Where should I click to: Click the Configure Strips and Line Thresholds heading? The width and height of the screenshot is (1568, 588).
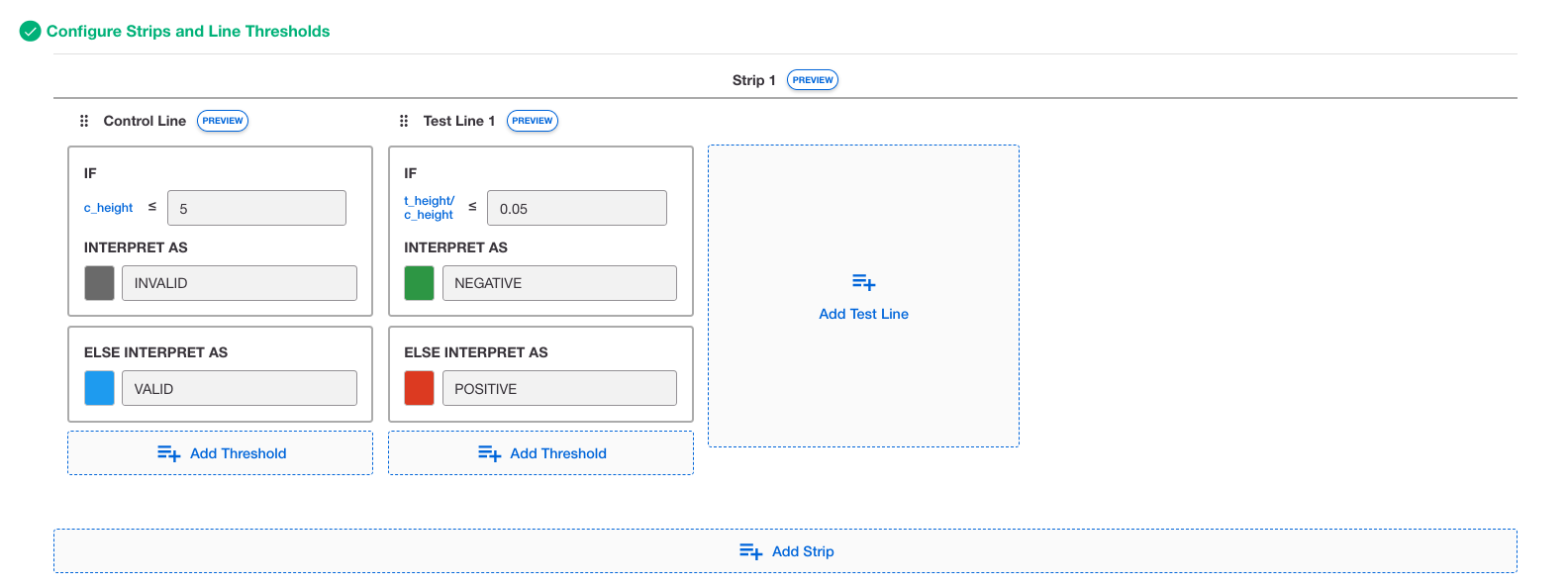tap(188, 32)
